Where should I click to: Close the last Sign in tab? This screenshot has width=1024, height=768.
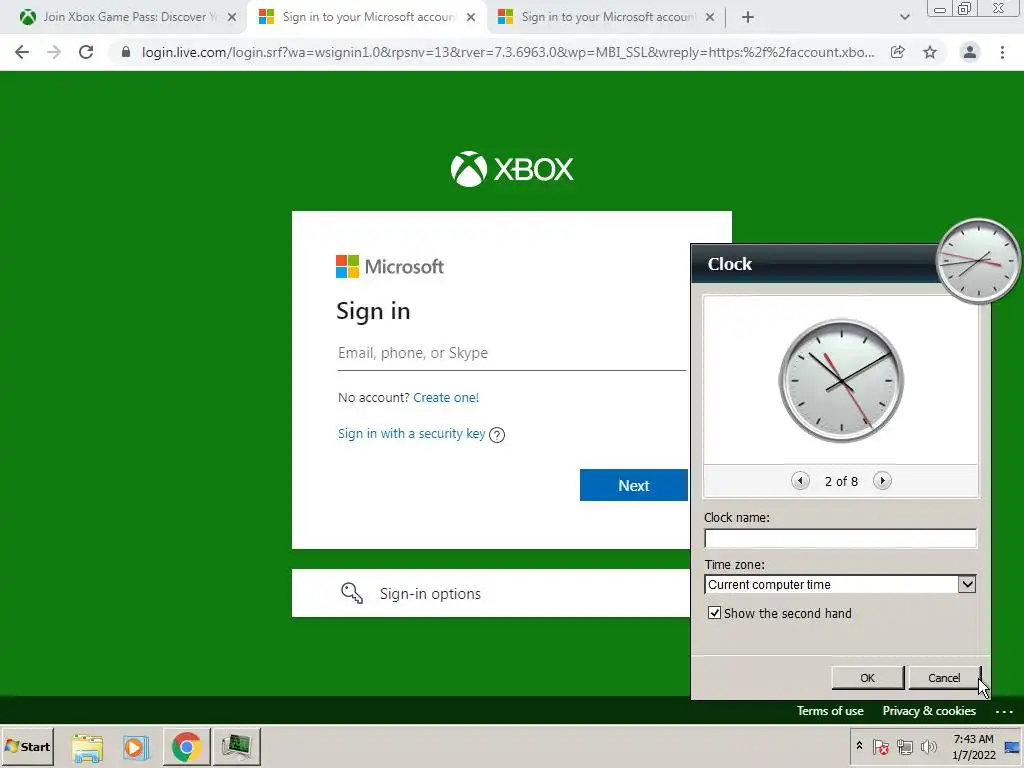710,17
